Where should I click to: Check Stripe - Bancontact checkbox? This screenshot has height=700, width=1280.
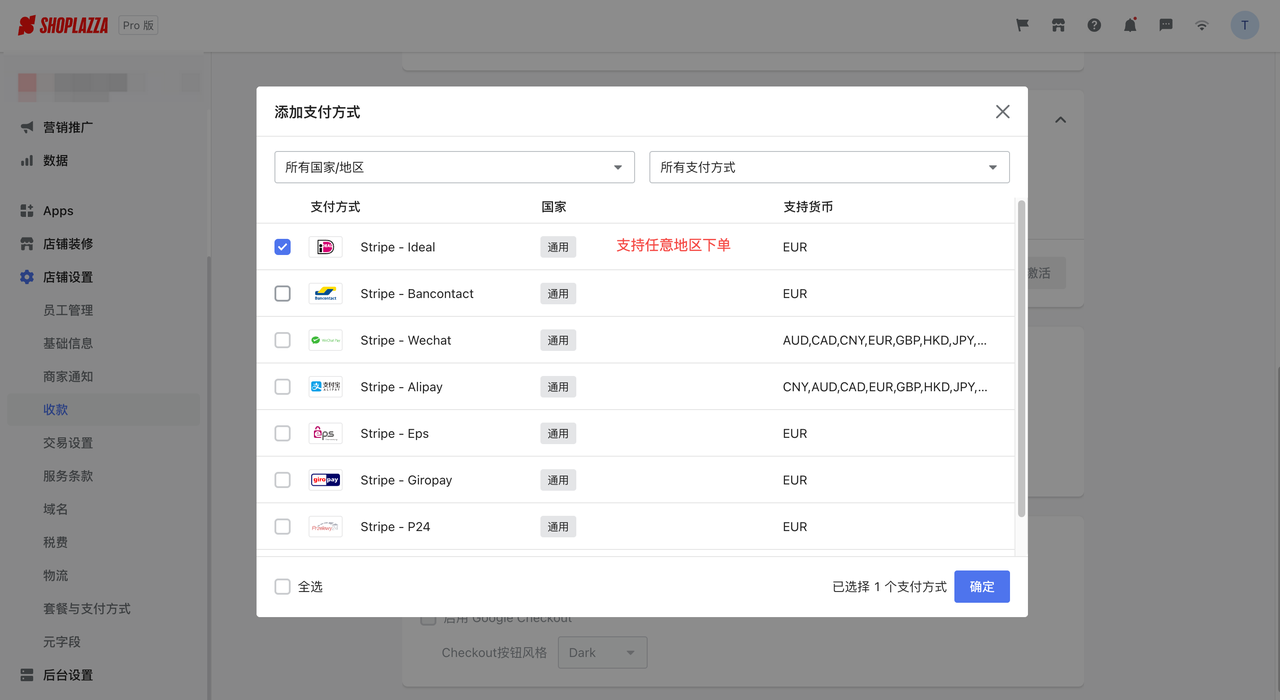click(x=283, y=293)
